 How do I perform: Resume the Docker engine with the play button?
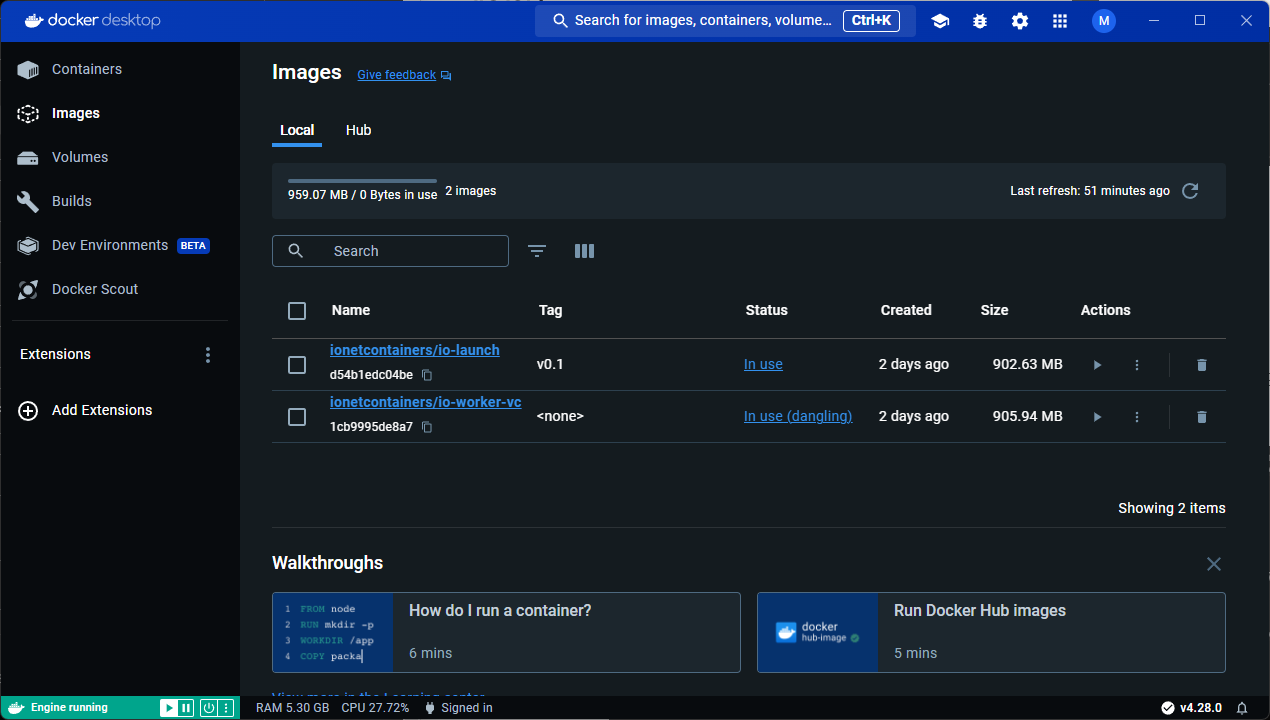pyautogui.click(x=169, y=708)
